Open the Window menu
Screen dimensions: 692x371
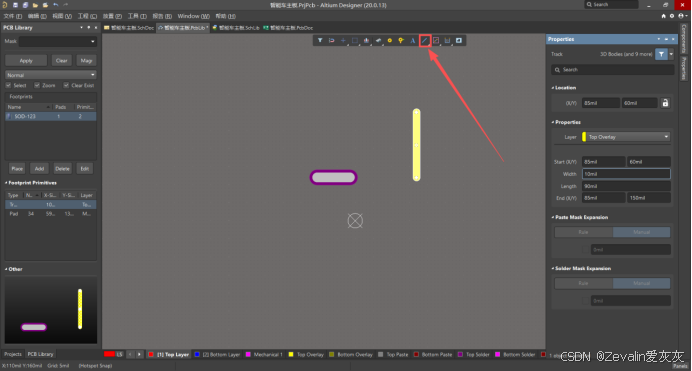point(193,16)
